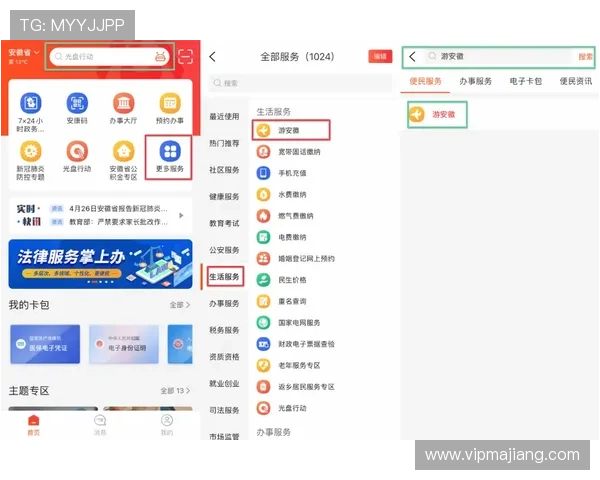Open the 消息 bottom navigation tab

coord(100,425)
